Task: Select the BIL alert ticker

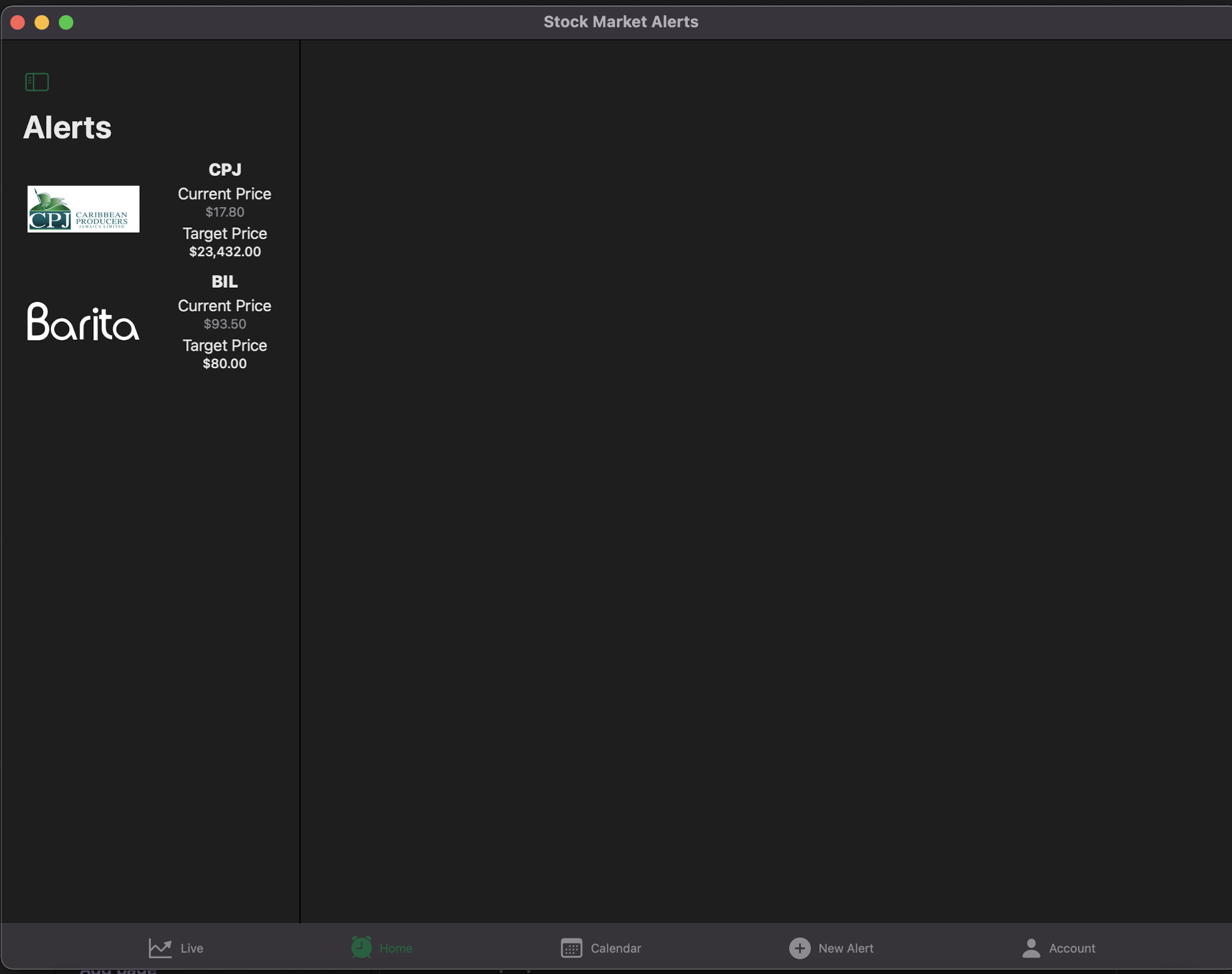Action: point(224,282)
